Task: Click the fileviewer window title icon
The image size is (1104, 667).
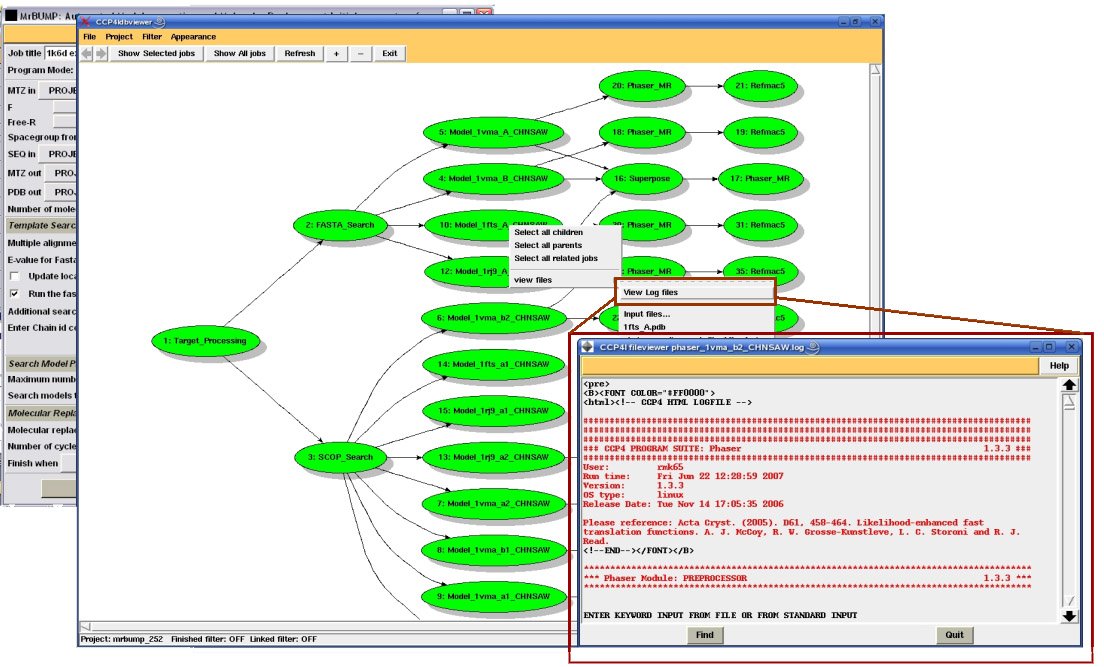Action: [x=588, y=347]
